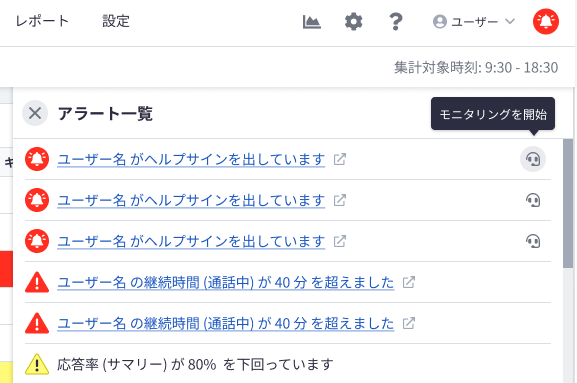Click red bell icon on first help-sign row
The image size is (577, 383).
tap(37, 159)
